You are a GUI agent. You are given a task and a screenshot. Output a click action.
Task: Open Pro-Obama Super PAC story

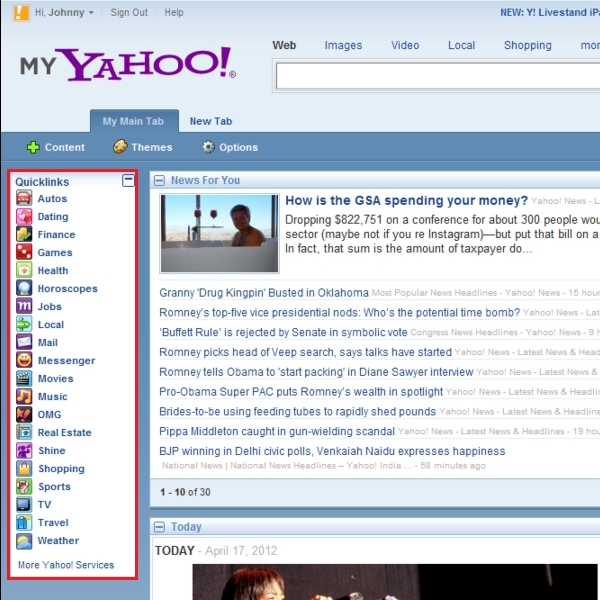pyautogui.click(x=301, y=391)
